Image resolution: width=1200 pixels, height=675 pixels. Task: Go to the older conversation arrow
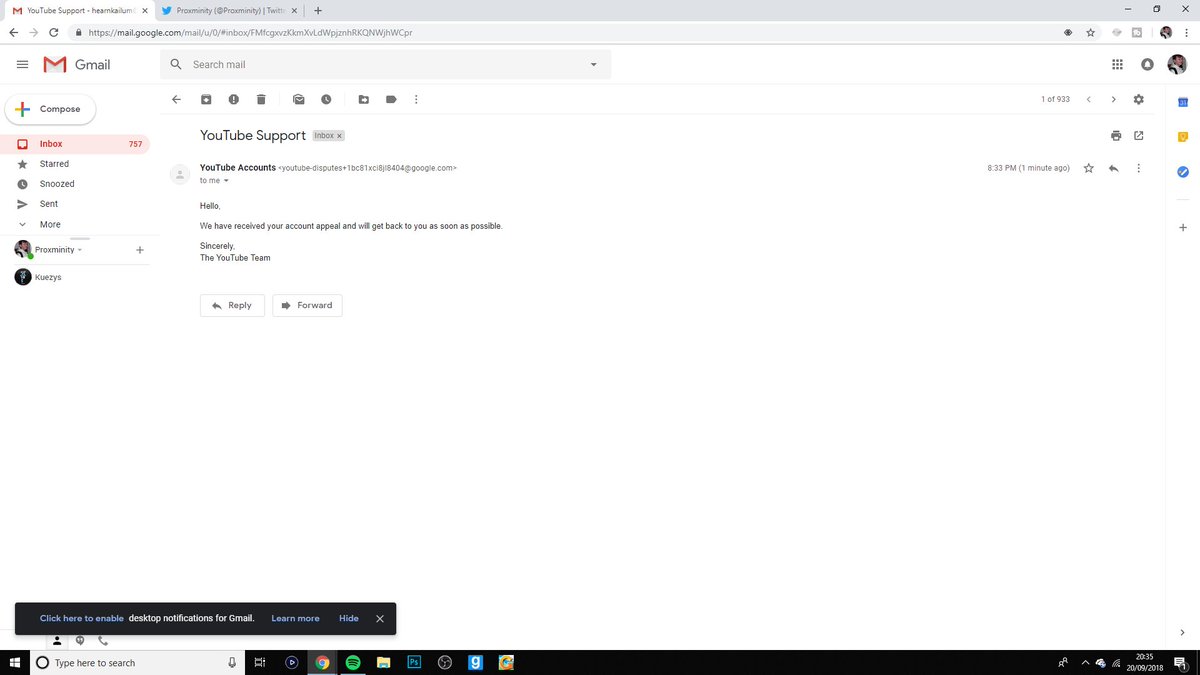point(1113,99)
